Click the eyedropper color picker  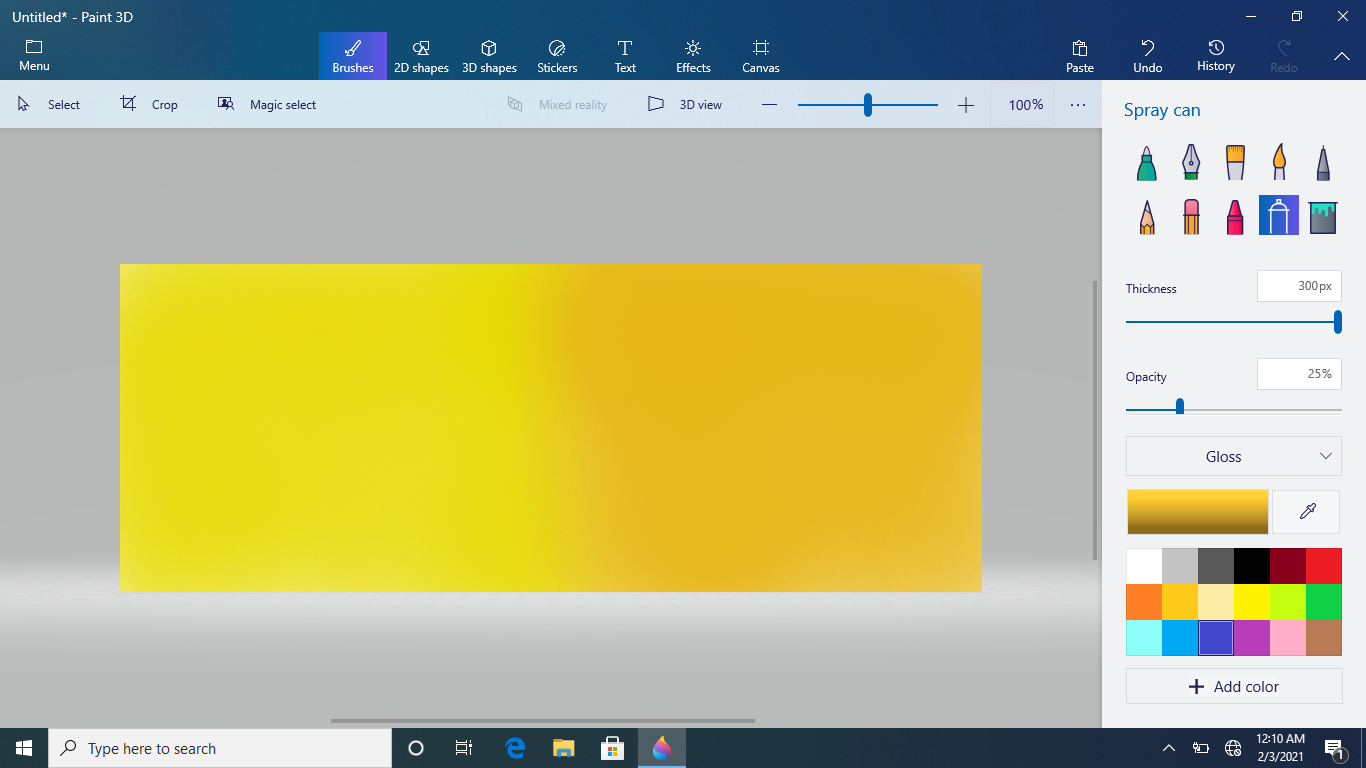1306,512
